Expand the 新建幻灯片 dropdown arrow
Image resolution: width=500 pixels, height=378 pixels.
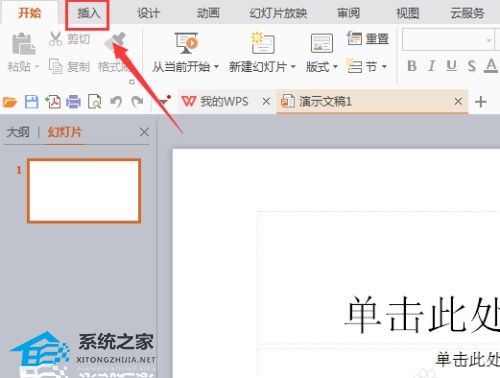(x=293, y=67)
